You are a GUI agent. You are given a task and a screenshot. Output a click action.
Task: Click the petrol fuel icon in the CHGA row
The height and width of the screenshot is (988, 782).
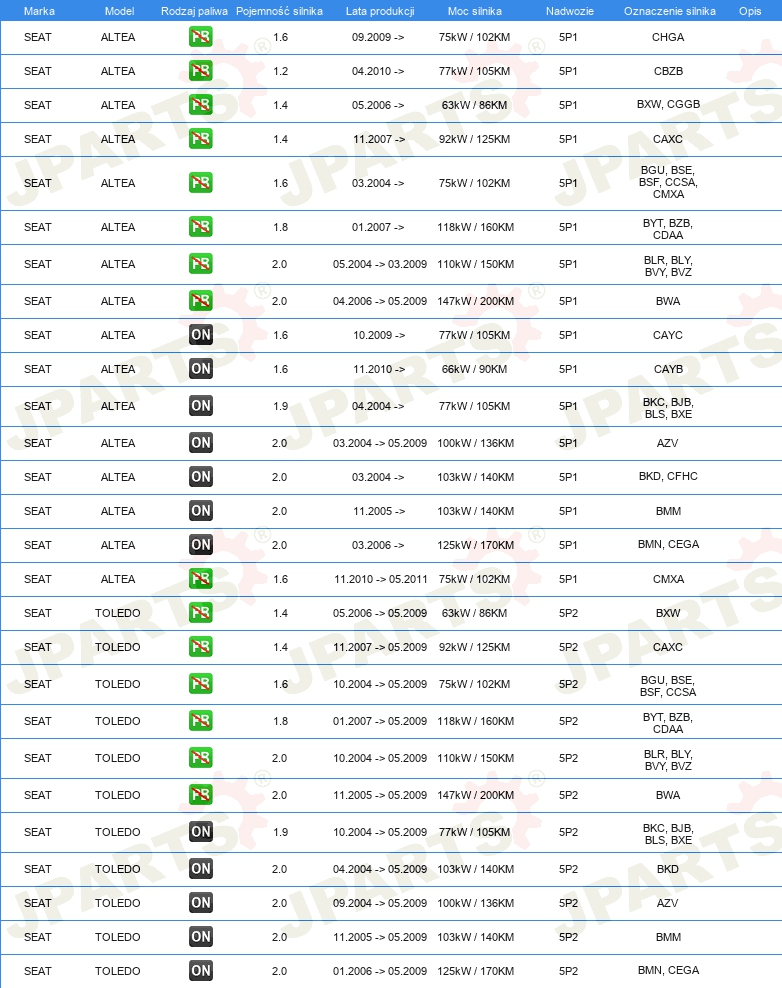[200, 37]
